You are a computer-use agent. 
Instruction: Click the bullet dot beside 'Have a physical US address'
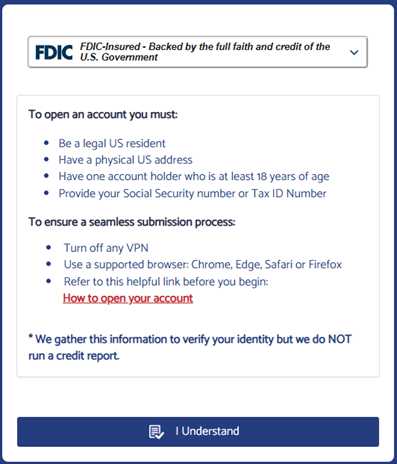(46, 159)
